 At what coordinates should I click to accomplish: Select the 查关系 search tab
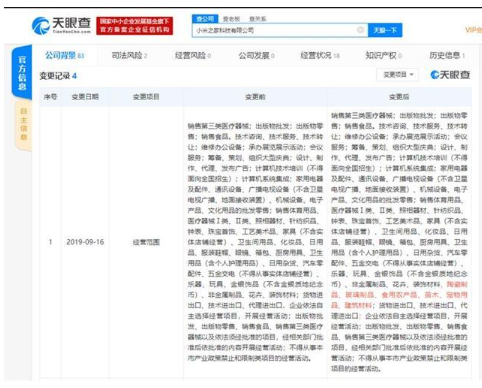[x=258, y=19]
